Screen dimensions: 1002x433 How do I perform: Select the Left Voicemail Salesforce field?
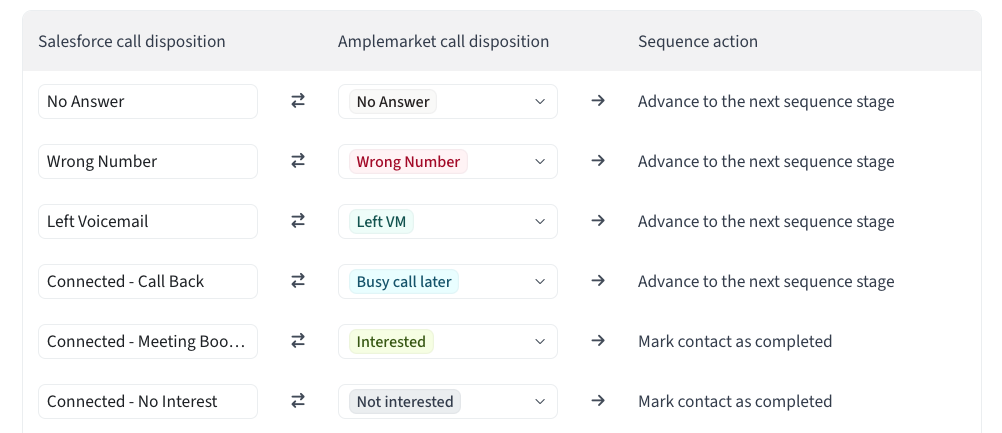(x=148, y=221)
